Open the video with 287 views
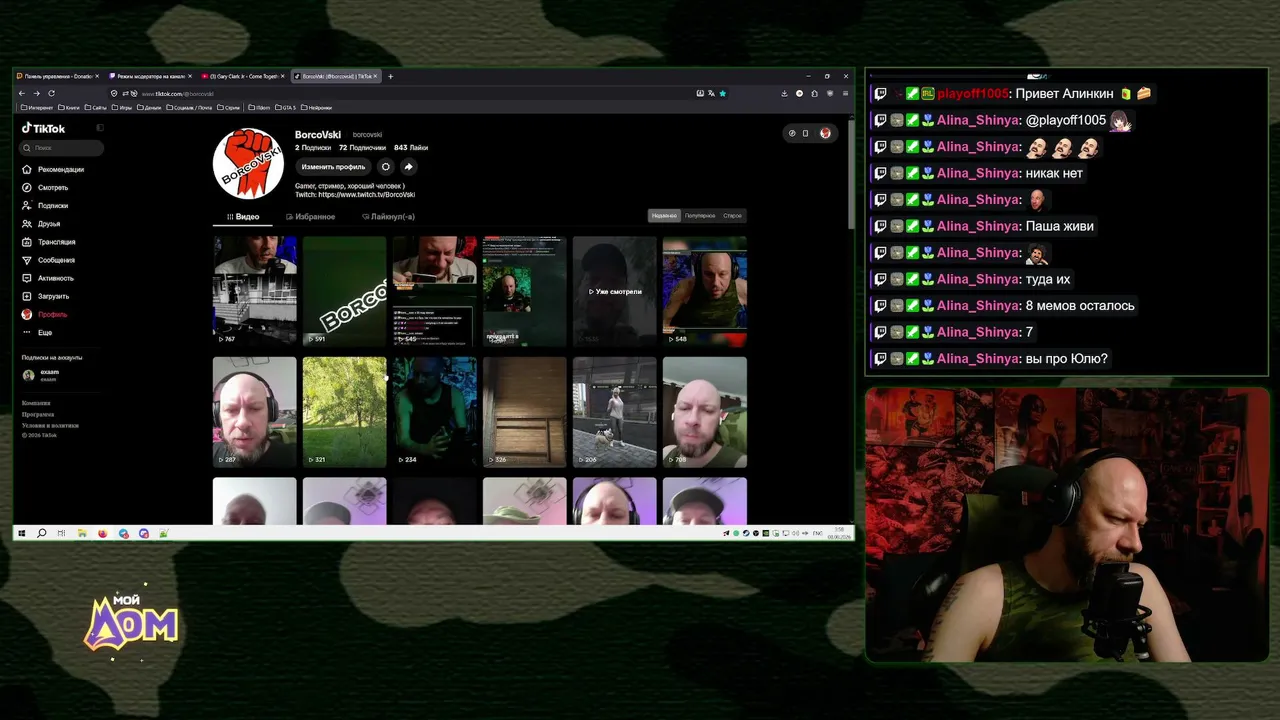 click(255, 412)
